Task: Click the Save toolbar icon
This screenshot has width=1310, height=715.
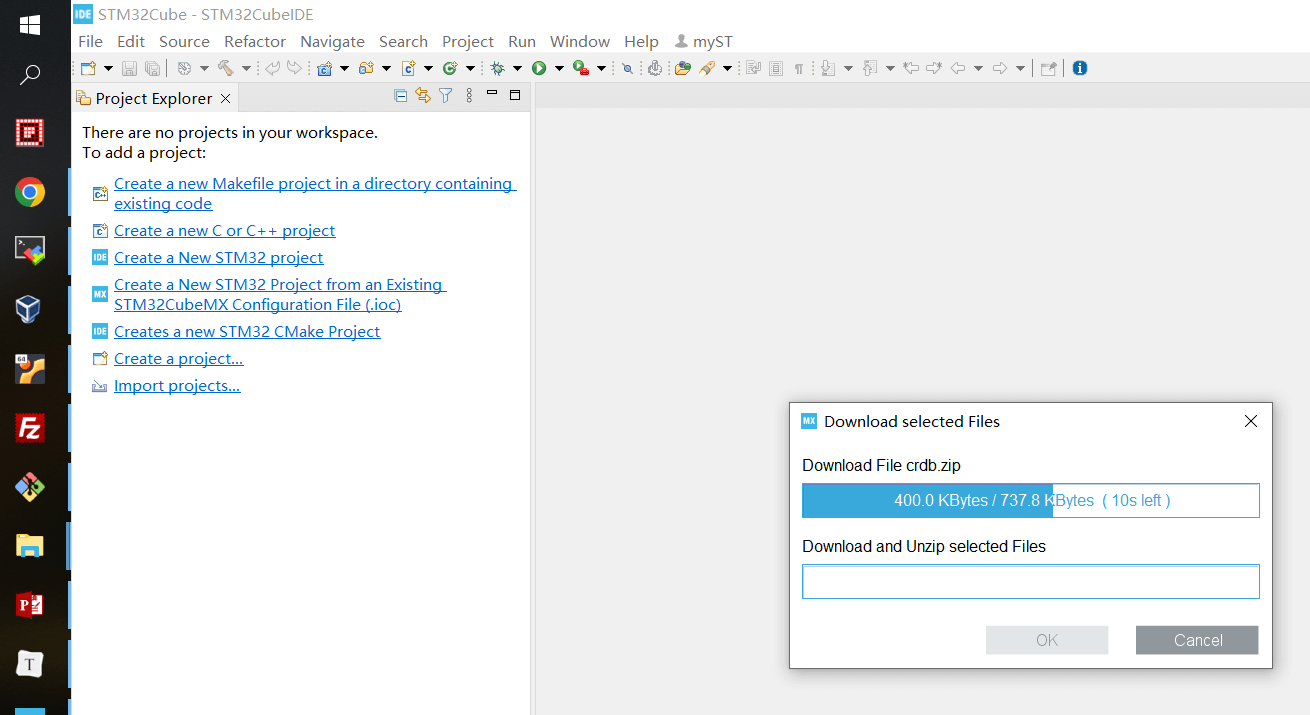Action: coord(129,68)
